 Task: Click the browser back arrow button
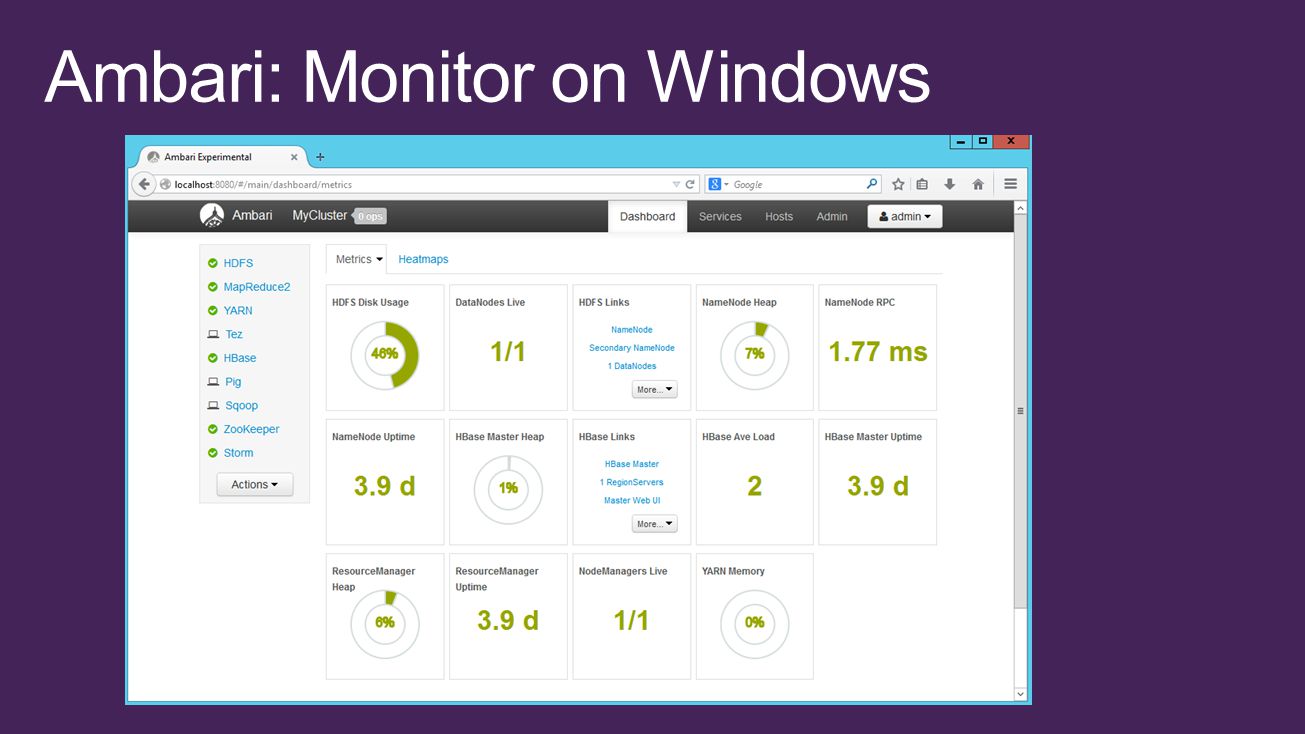(x=144, y=184)
